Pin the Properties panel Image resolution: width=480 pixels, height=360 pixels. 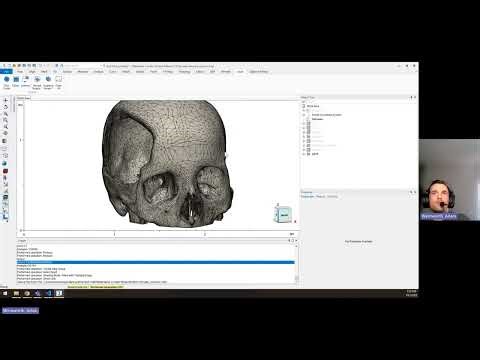[411, 192]
